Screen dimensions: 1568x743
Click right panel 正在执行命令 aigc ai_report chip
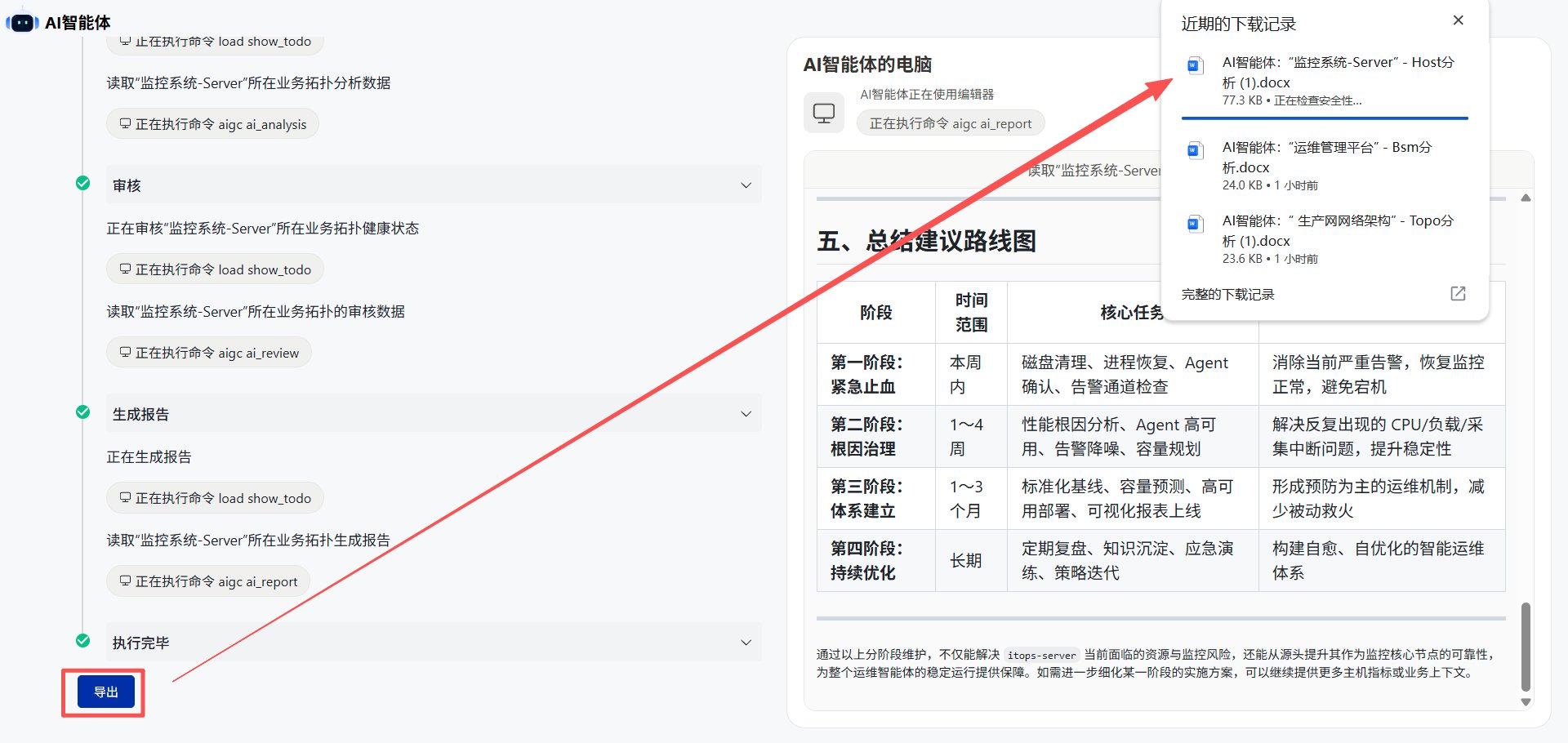coord(951,123)
